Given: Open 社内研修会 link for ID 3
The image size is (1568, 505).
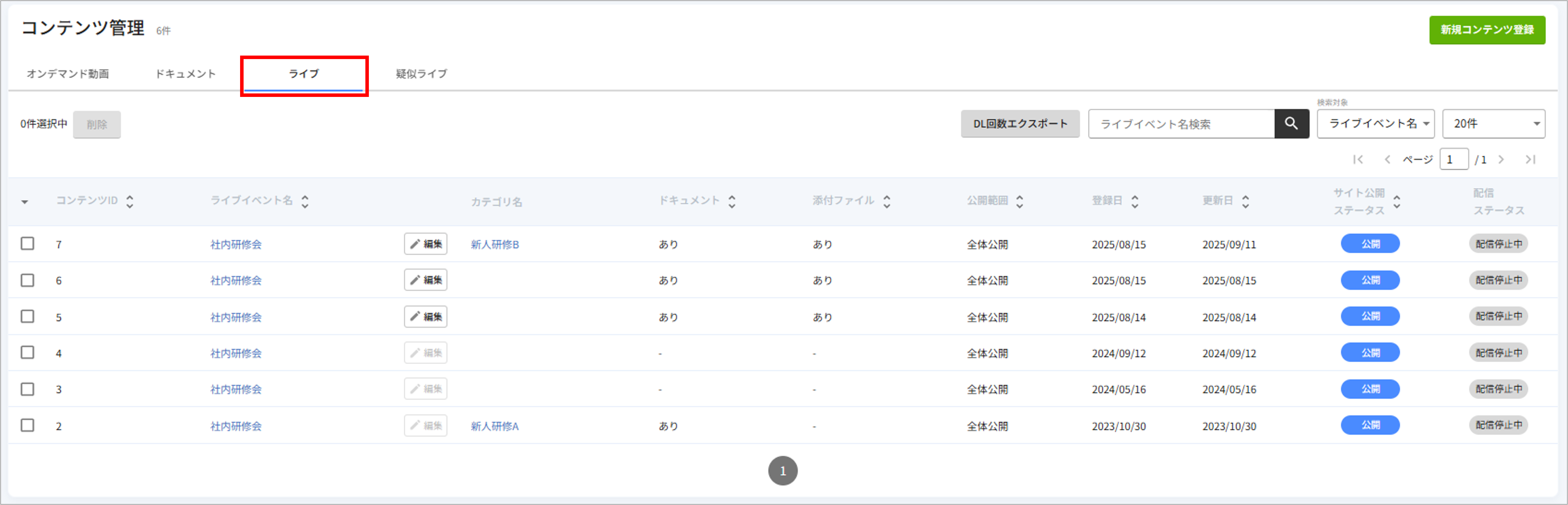Looking at the screenshot, I should coord(236,389).
